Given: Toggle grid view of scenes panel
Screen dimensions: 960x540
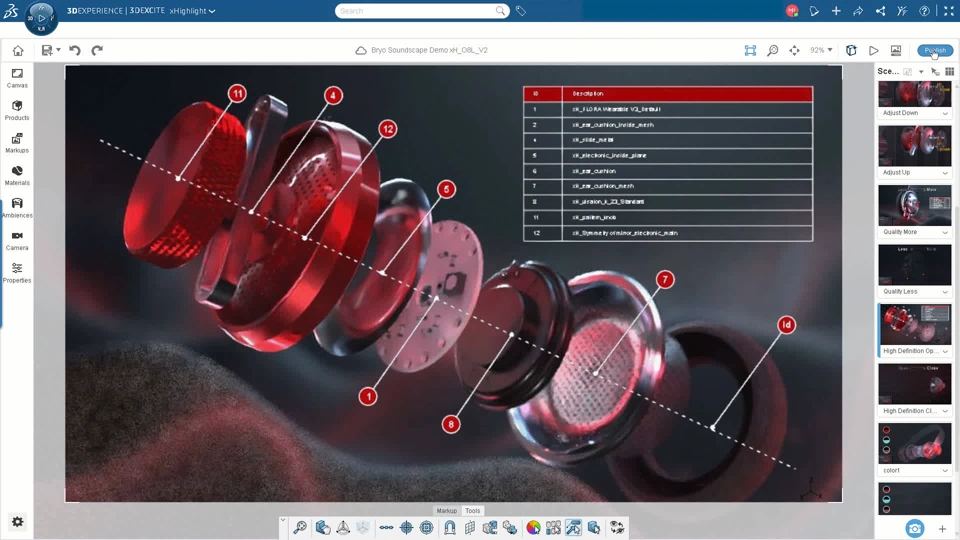Looking at the screenshot, I should 949,72.
